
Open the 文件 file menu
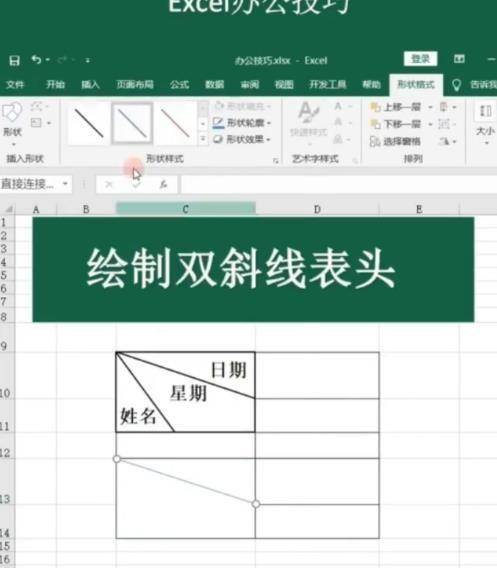pyautogui.click(x=15, y=85)
